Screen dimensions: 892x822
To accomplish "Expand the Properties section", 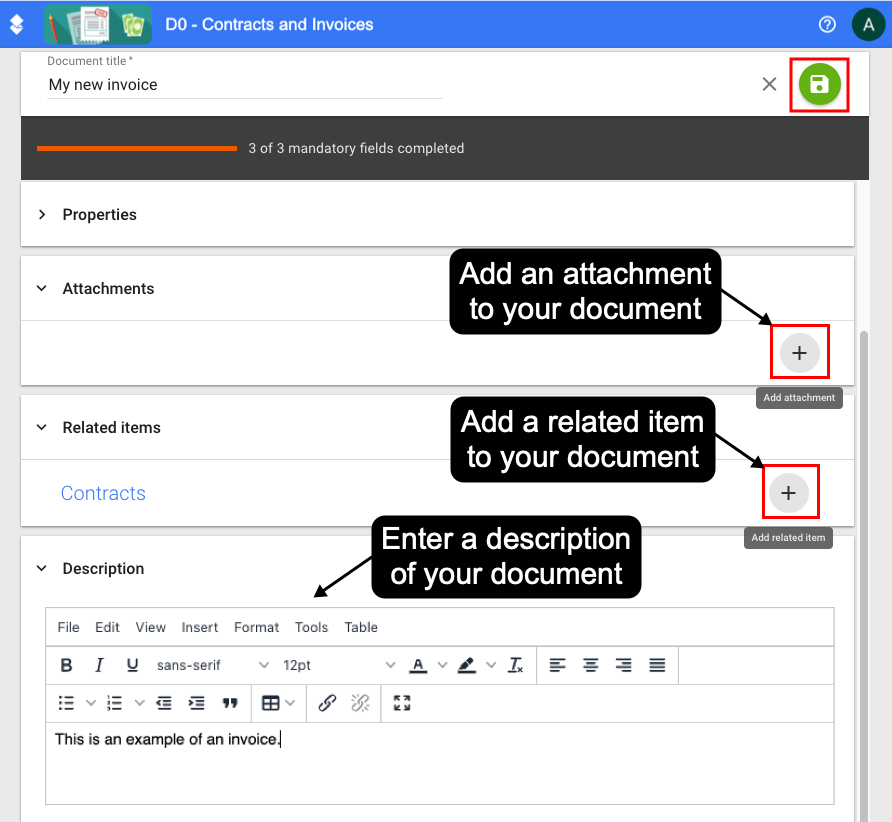I will (x=41, y=214).
